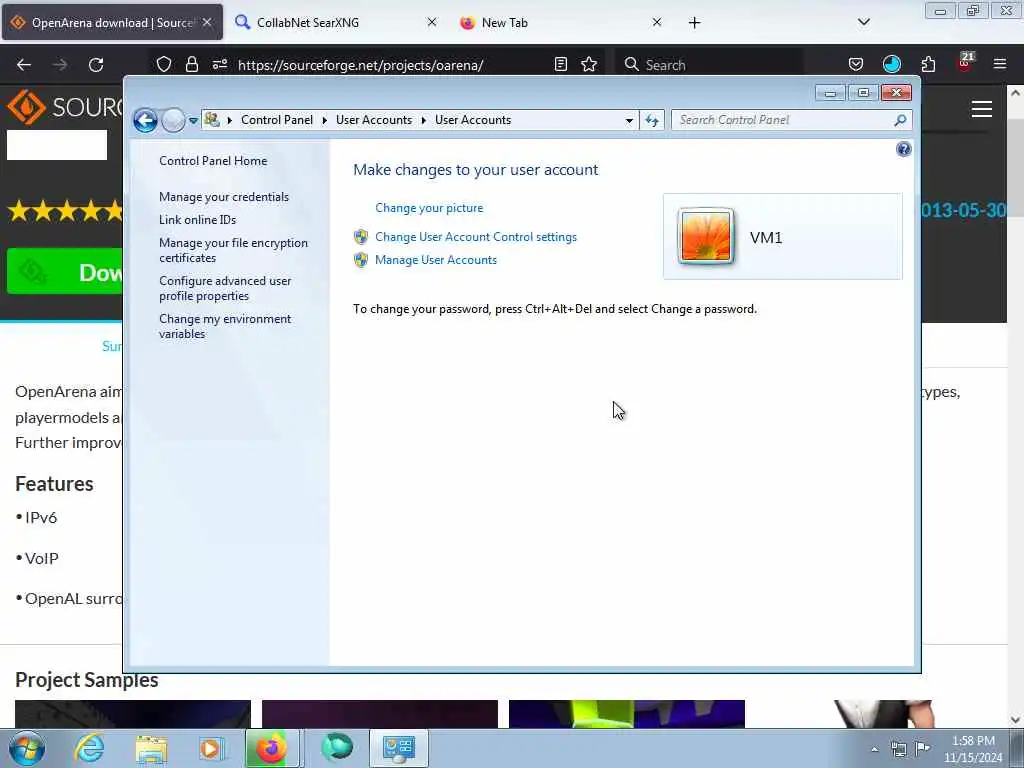This screenshot has width=1024, height=768.
Task: Open Manage your credentials
Action: (x=223, y=197)
